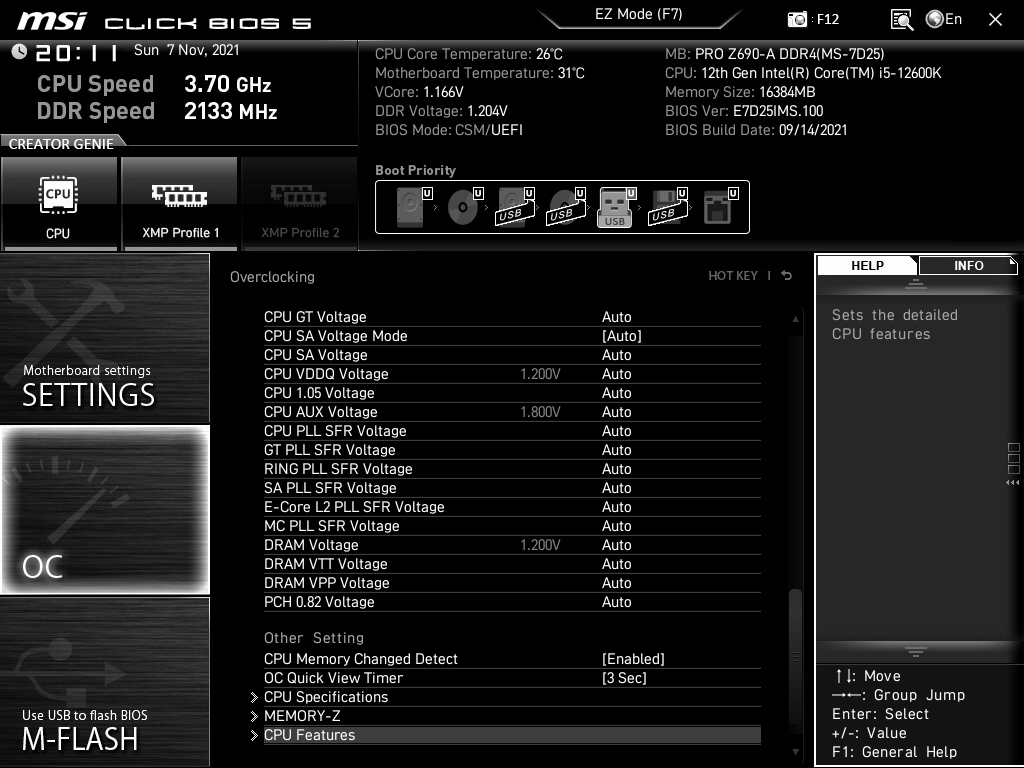Select the GT PLL SFR Voltage row
The image size is (1024, 768).
512,450
